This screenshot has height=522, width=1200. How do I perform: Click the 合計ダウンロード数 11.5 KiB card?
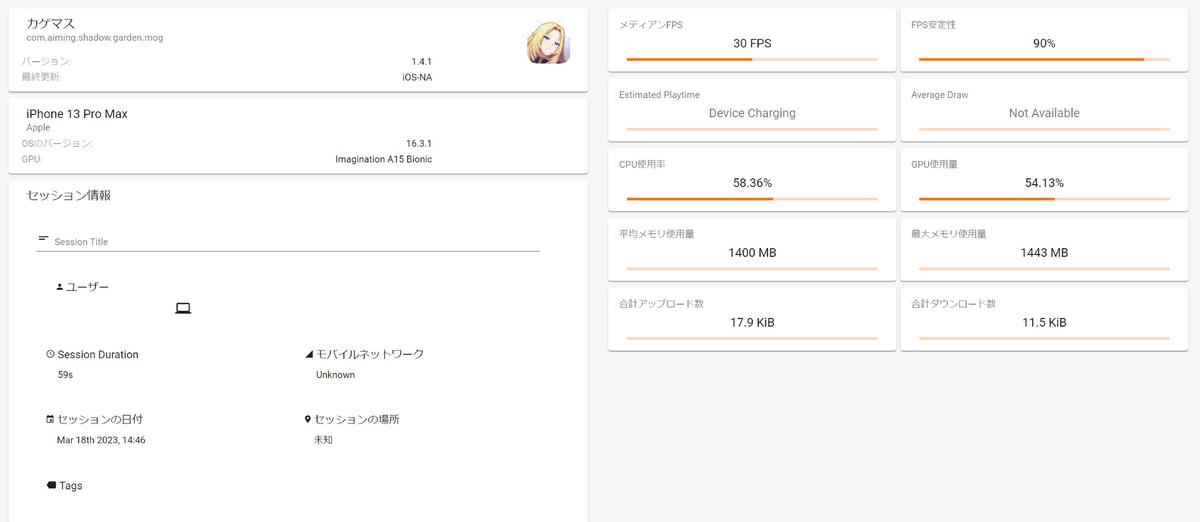pos(1044,319)
